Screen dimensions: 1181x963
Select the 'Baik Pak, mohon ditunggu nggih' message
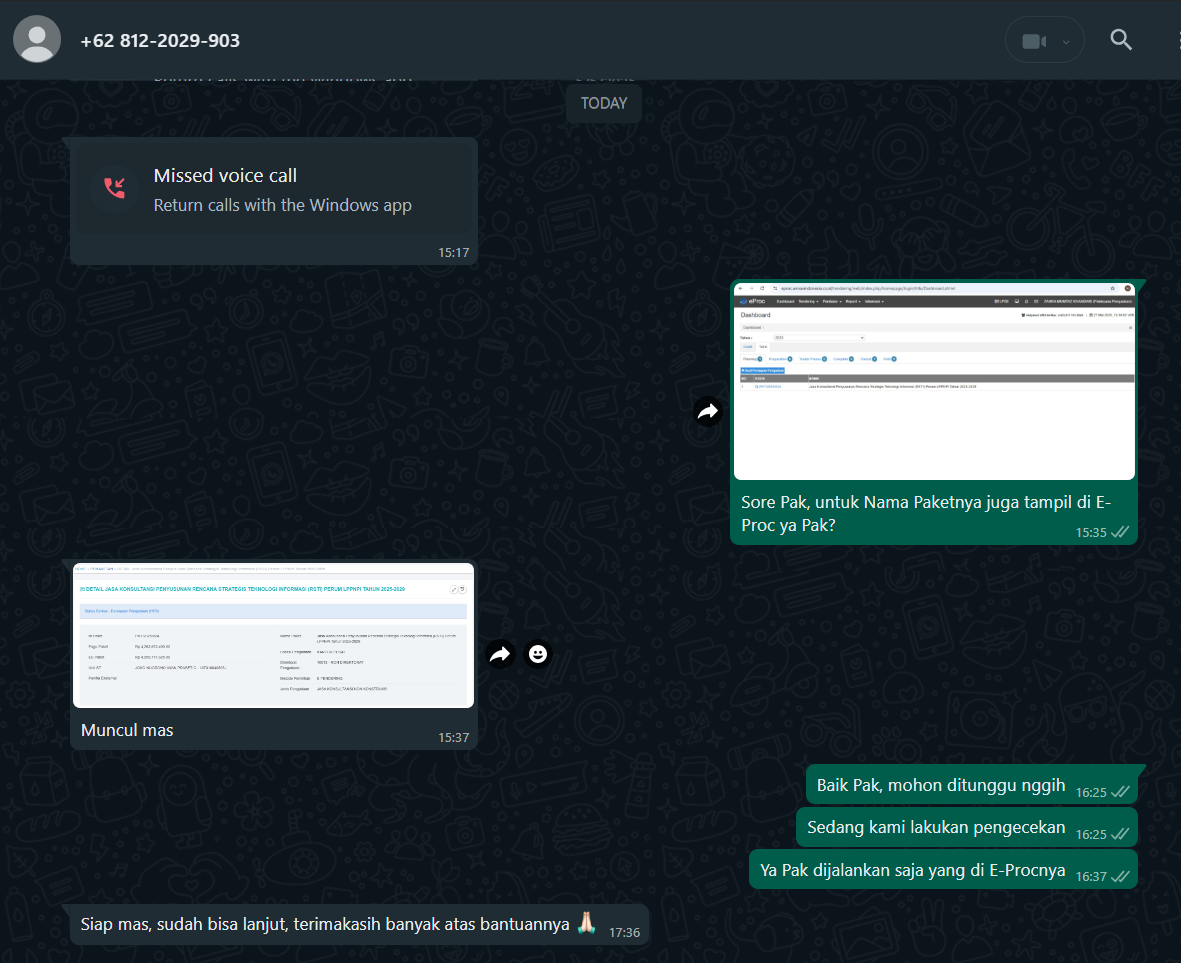[x=940, y=785]
